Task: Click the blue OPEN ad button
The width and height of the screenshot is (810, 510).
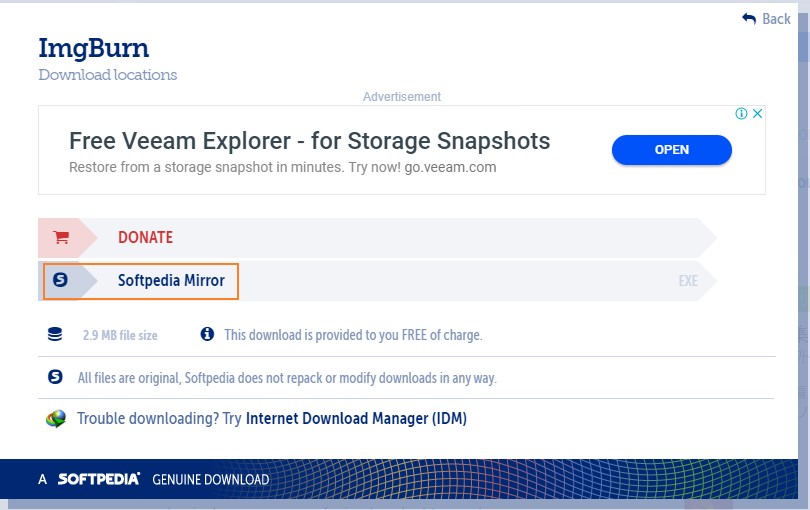Action: (672, 150)
